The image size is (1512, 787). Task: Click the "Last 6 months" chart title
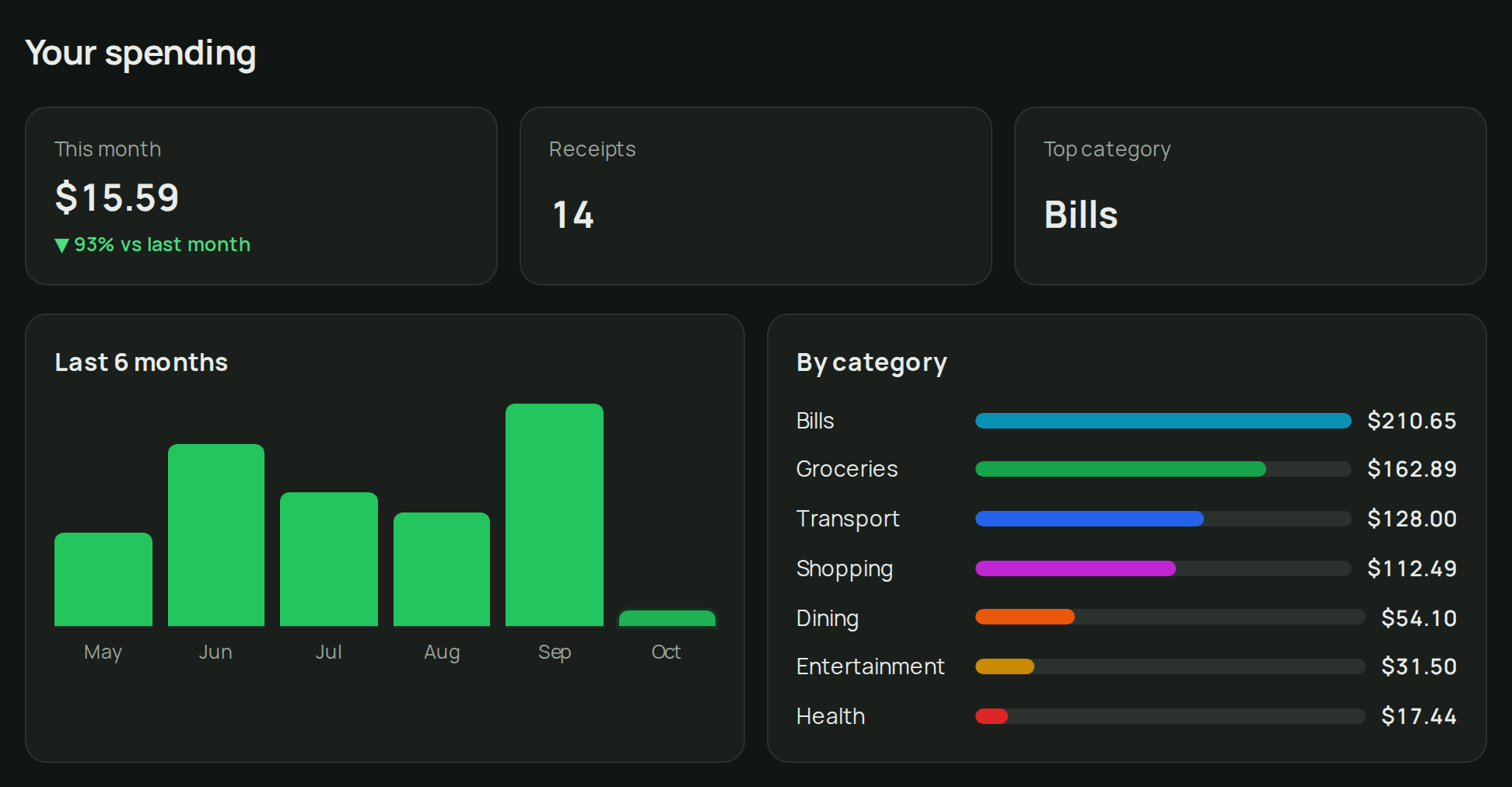click(x=142, y=362)
